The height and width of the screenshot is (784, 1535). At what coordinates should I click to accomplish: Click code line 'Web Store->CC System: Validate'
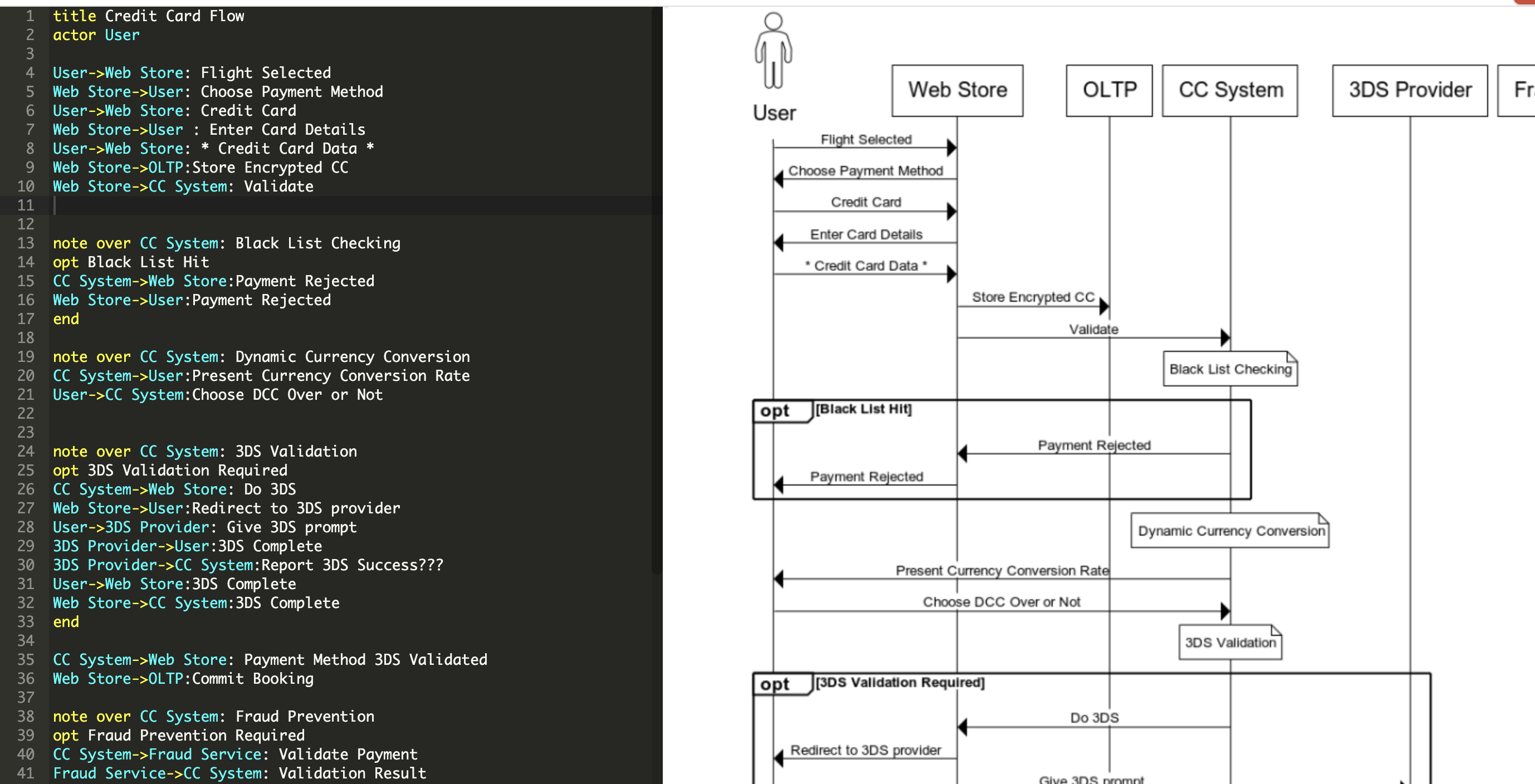coord(183,187)
